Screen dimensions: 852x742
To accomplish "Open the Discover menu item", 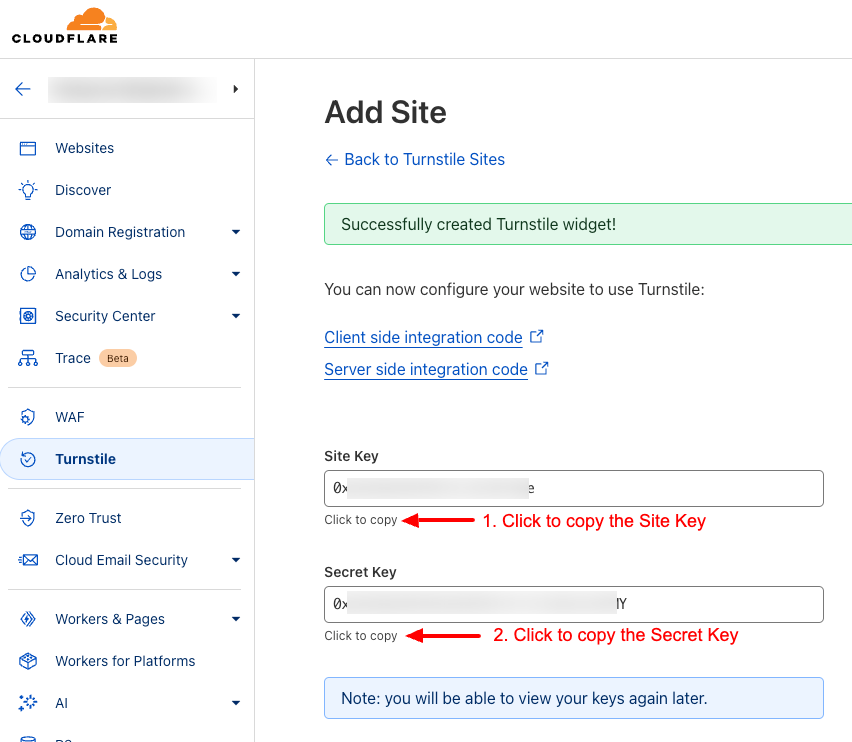I will tap(83, 190).
